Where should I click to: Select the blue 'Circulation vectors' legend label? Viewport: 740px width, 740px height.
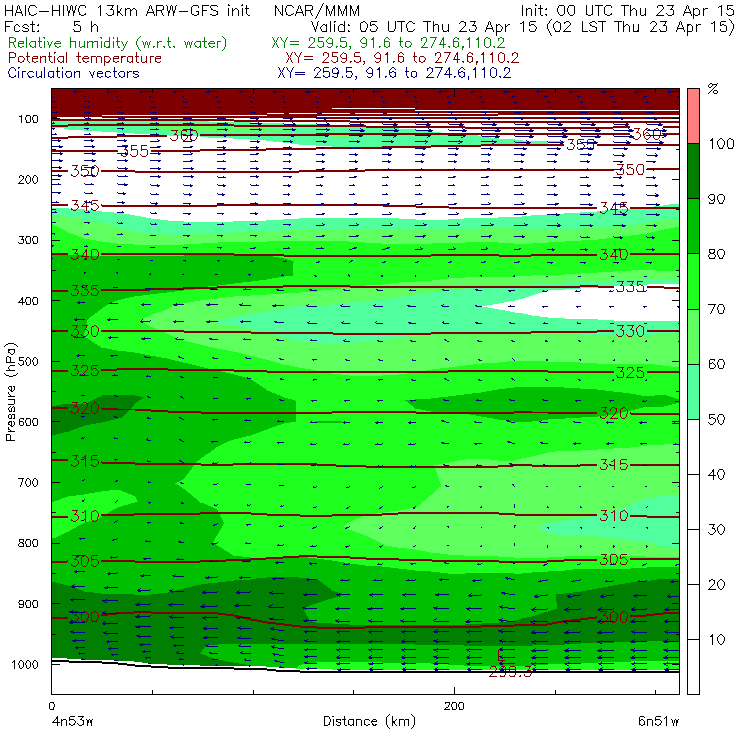pos(74,73)
